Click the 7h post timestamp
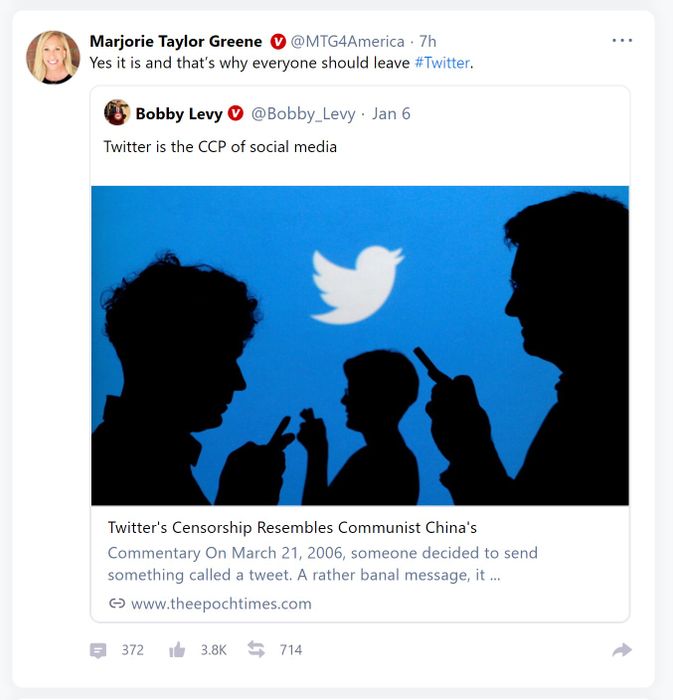 (x=428, y=42)
